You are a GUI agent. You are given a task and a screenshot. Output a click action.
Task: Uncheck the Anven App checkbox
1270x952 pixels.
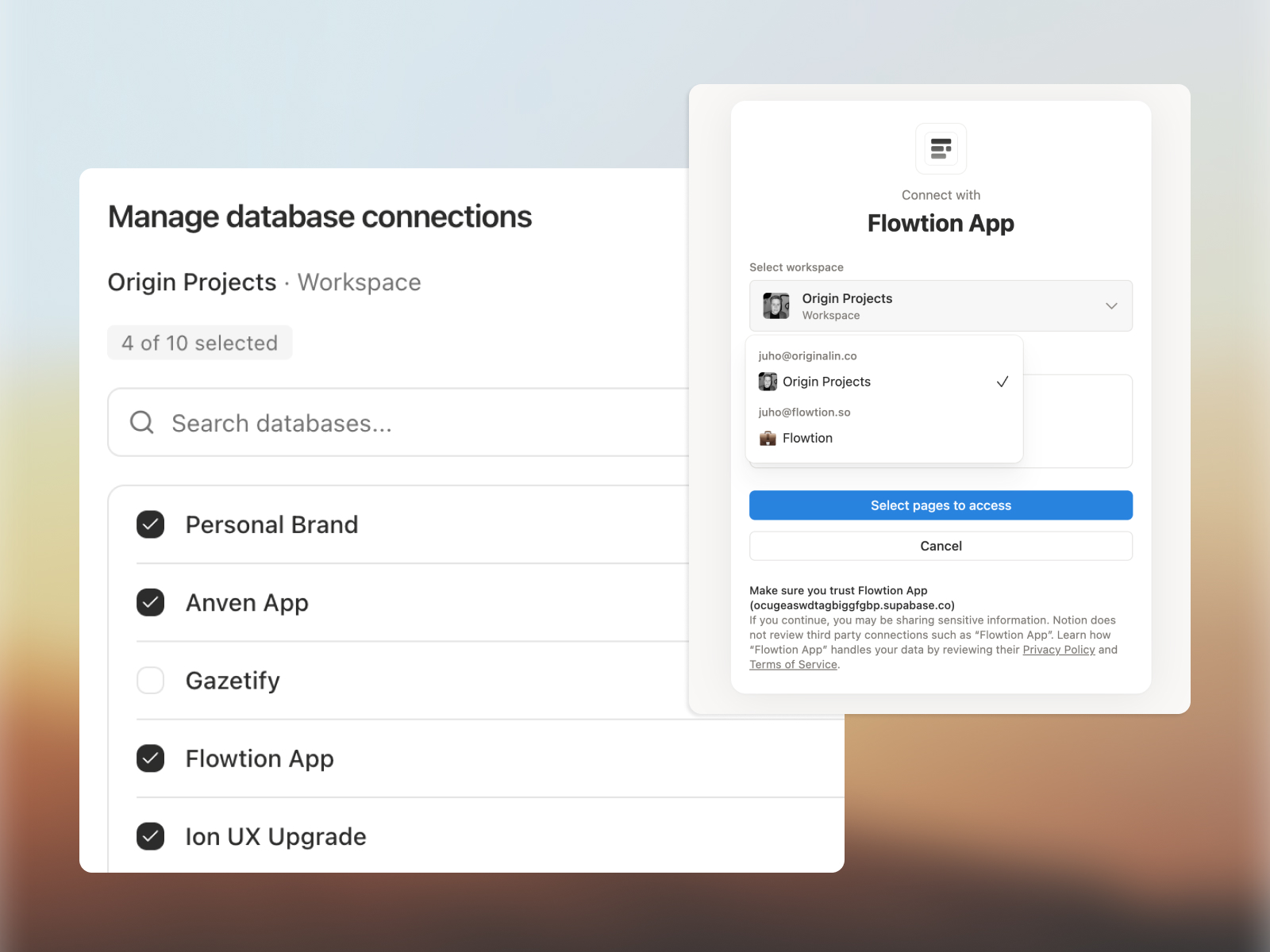151,603
